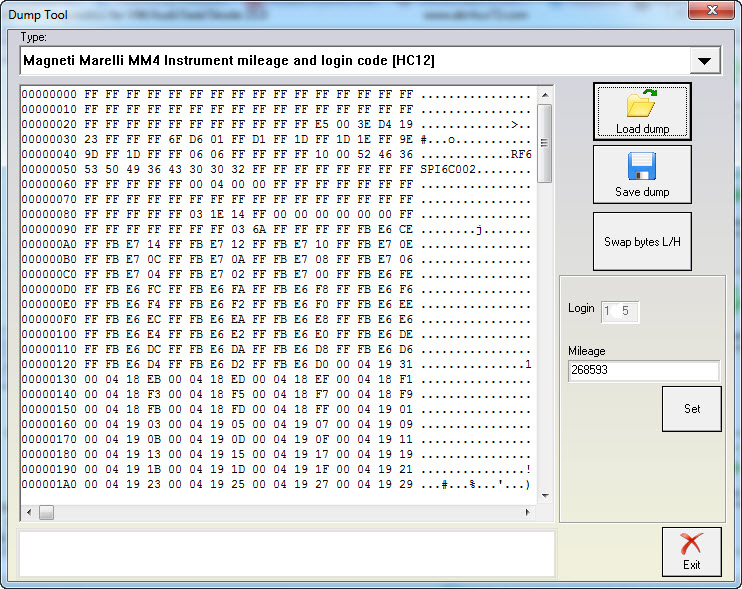This screenshot has width=742, height=589.
Task: Click the Mileage input field showing 268593
Action: click(x=644, y=370)
